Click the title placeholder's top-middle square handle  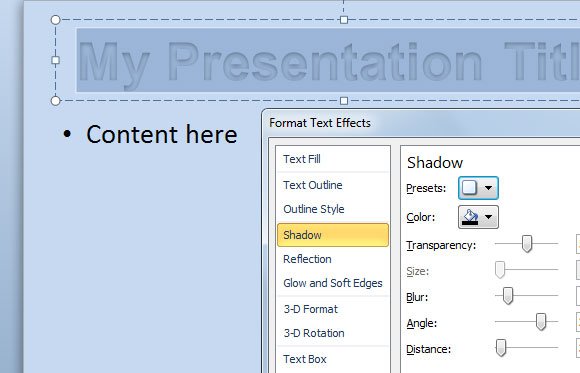[344, 20]
